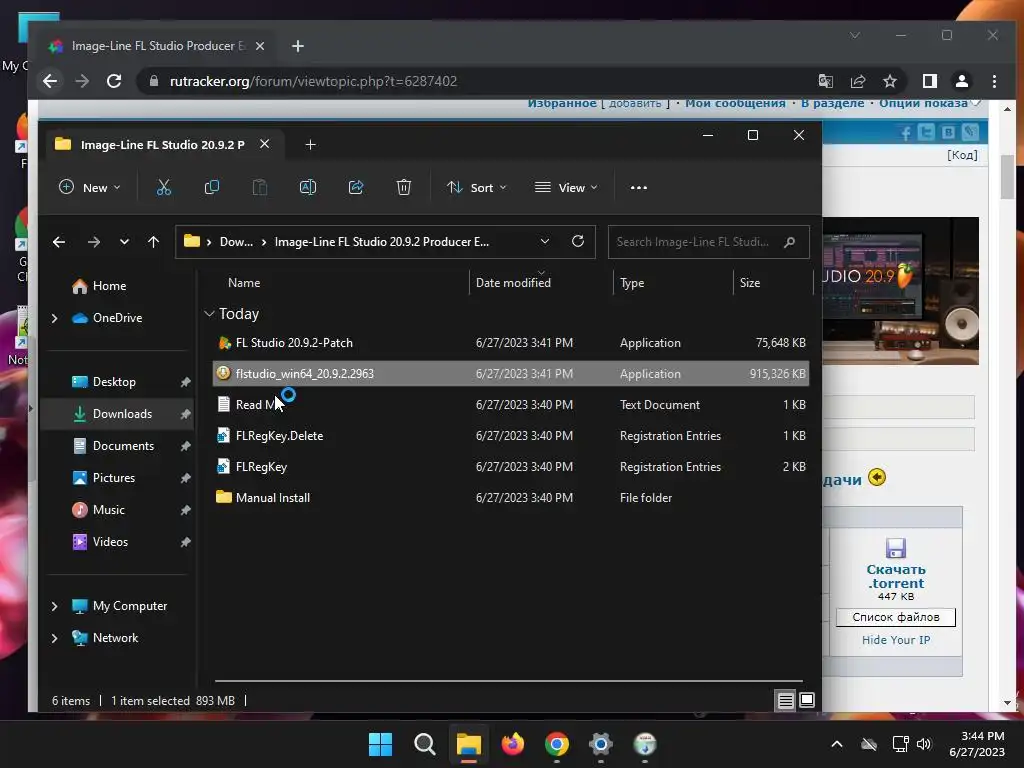Open a new Chrome tab

298,46
